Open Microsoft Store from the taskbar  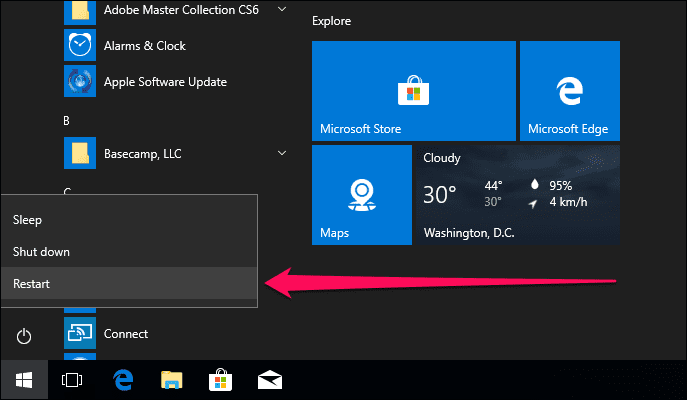pyautogui.click(x=220, y=379)
